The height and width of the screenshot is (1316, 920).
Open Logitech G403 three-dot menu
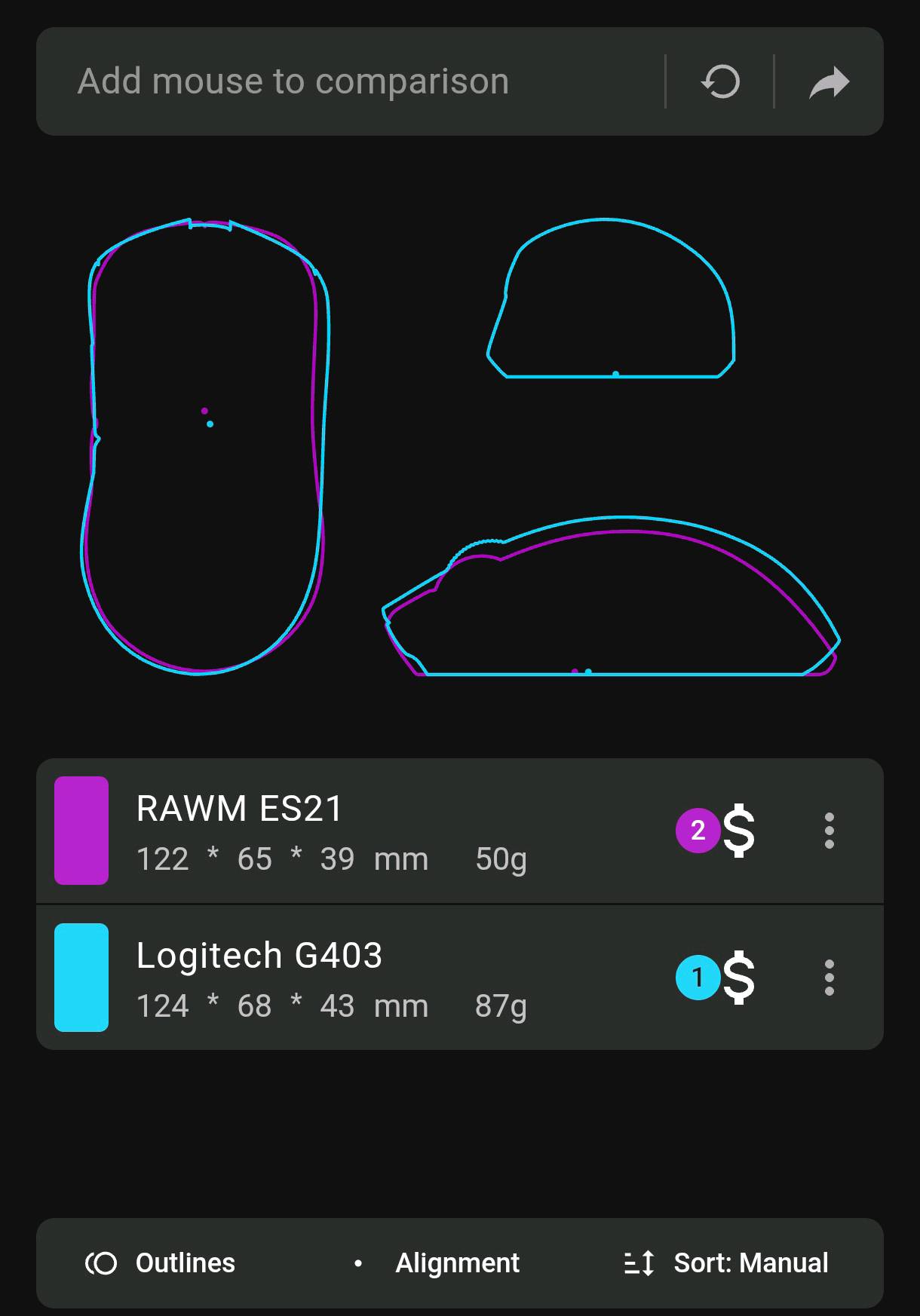830,978
